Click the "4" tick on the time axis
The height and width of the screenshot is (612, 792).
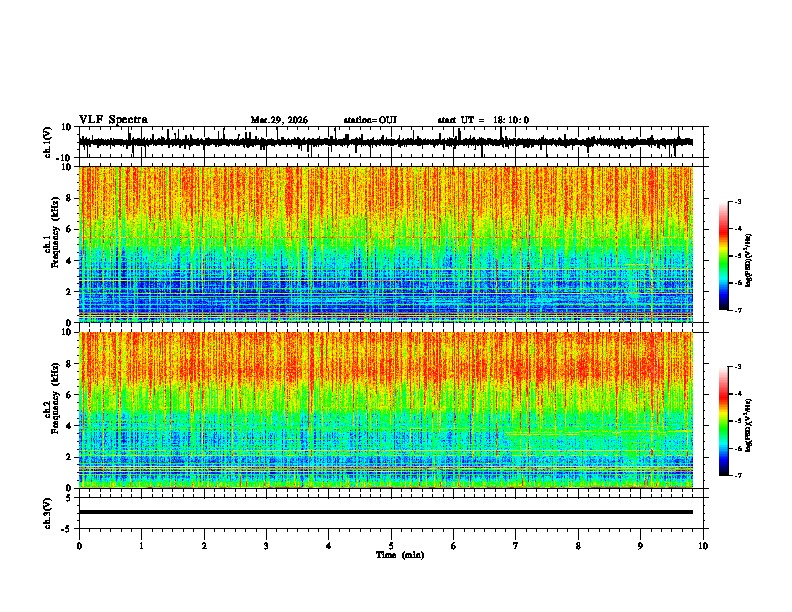(329, 546)
